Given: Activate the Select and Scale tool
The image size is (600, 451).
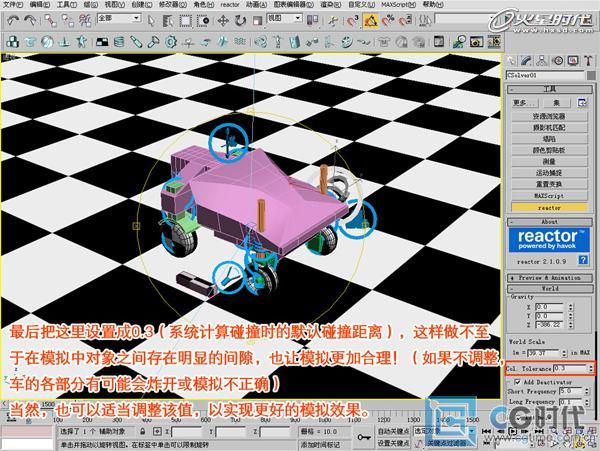Looking at the screenshot, I should pos(257,21).
